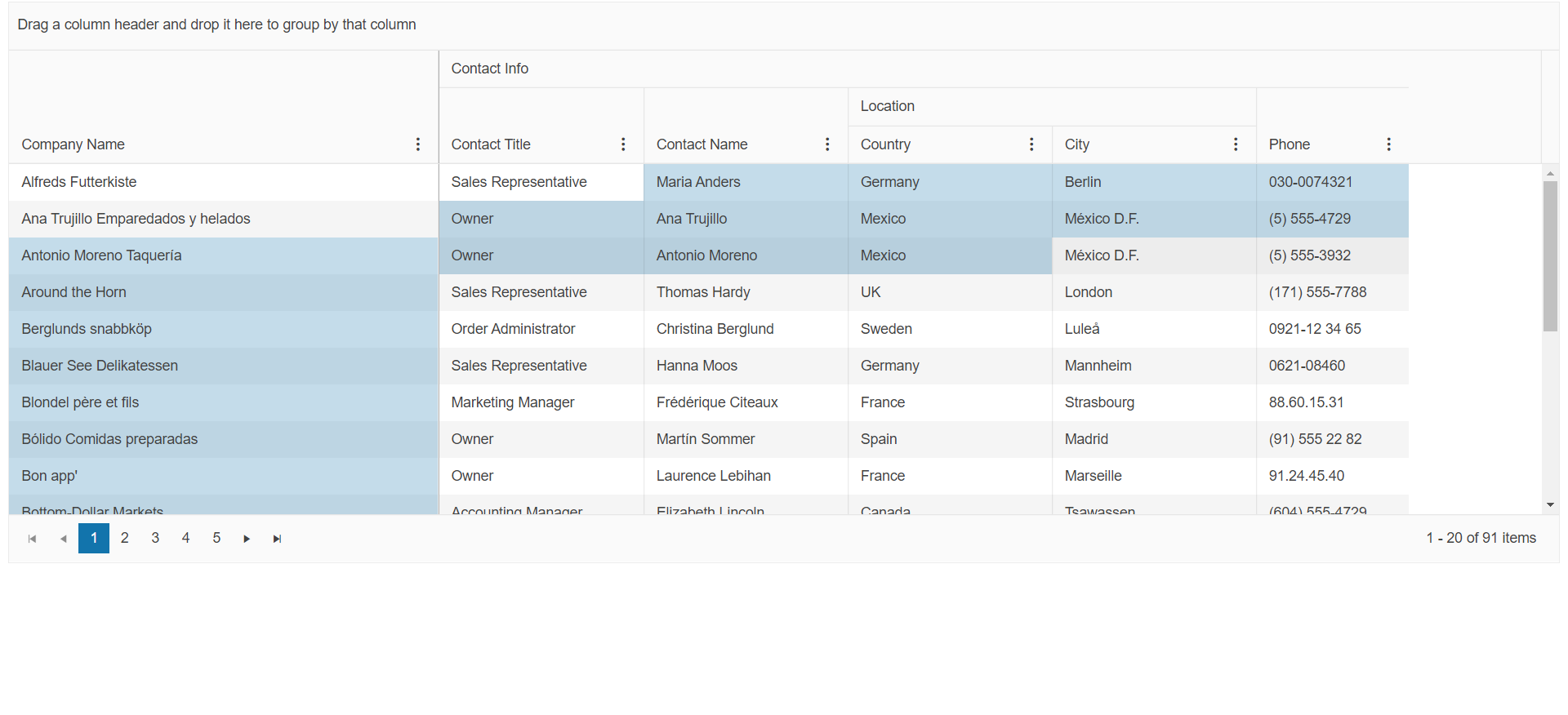Open the Contact Name column menu
The width and height of the screenshot is (1568, 715).
827,144
